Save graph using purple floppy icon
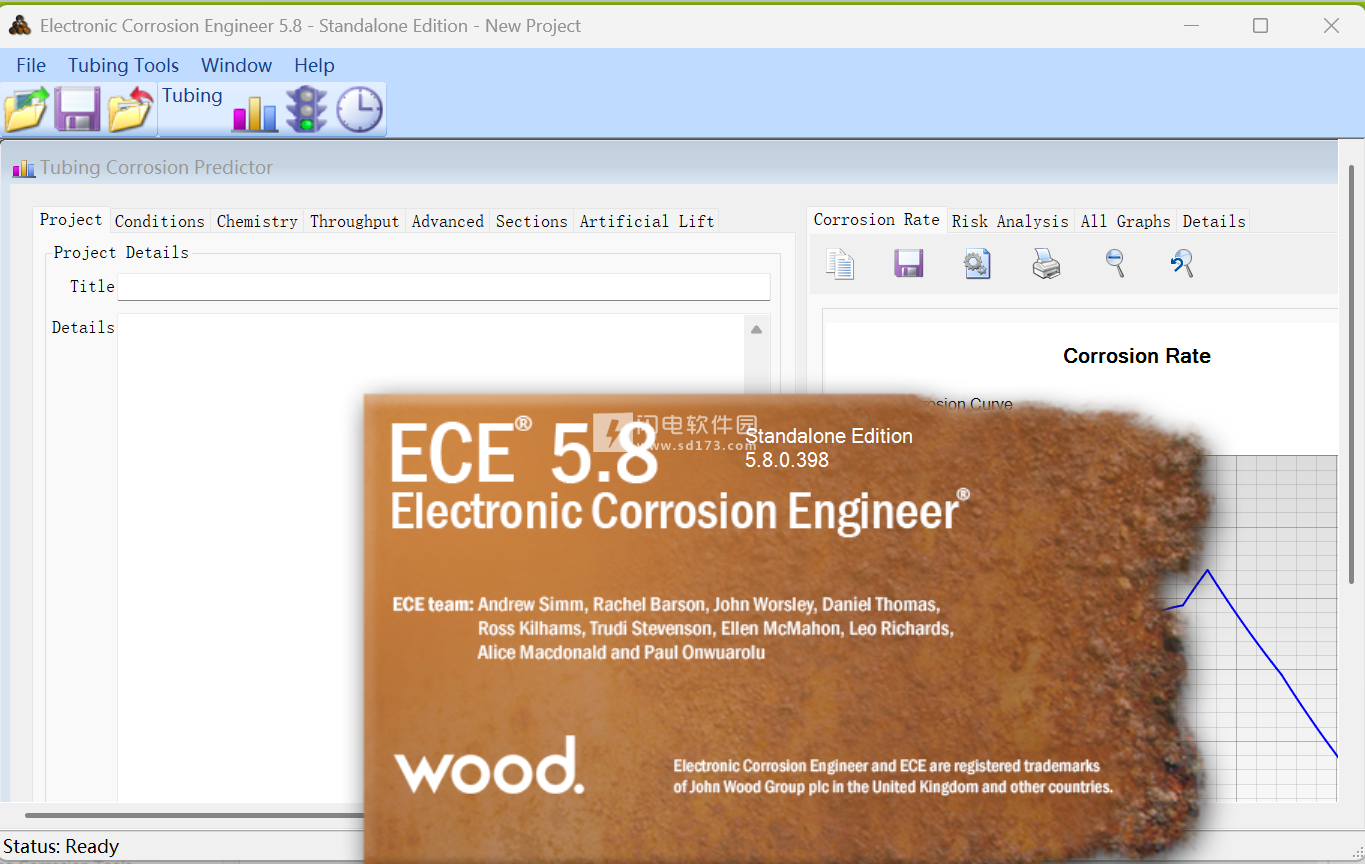Image resolution: width=1365 pixels, height=864 pixels. tap(908, 264)
